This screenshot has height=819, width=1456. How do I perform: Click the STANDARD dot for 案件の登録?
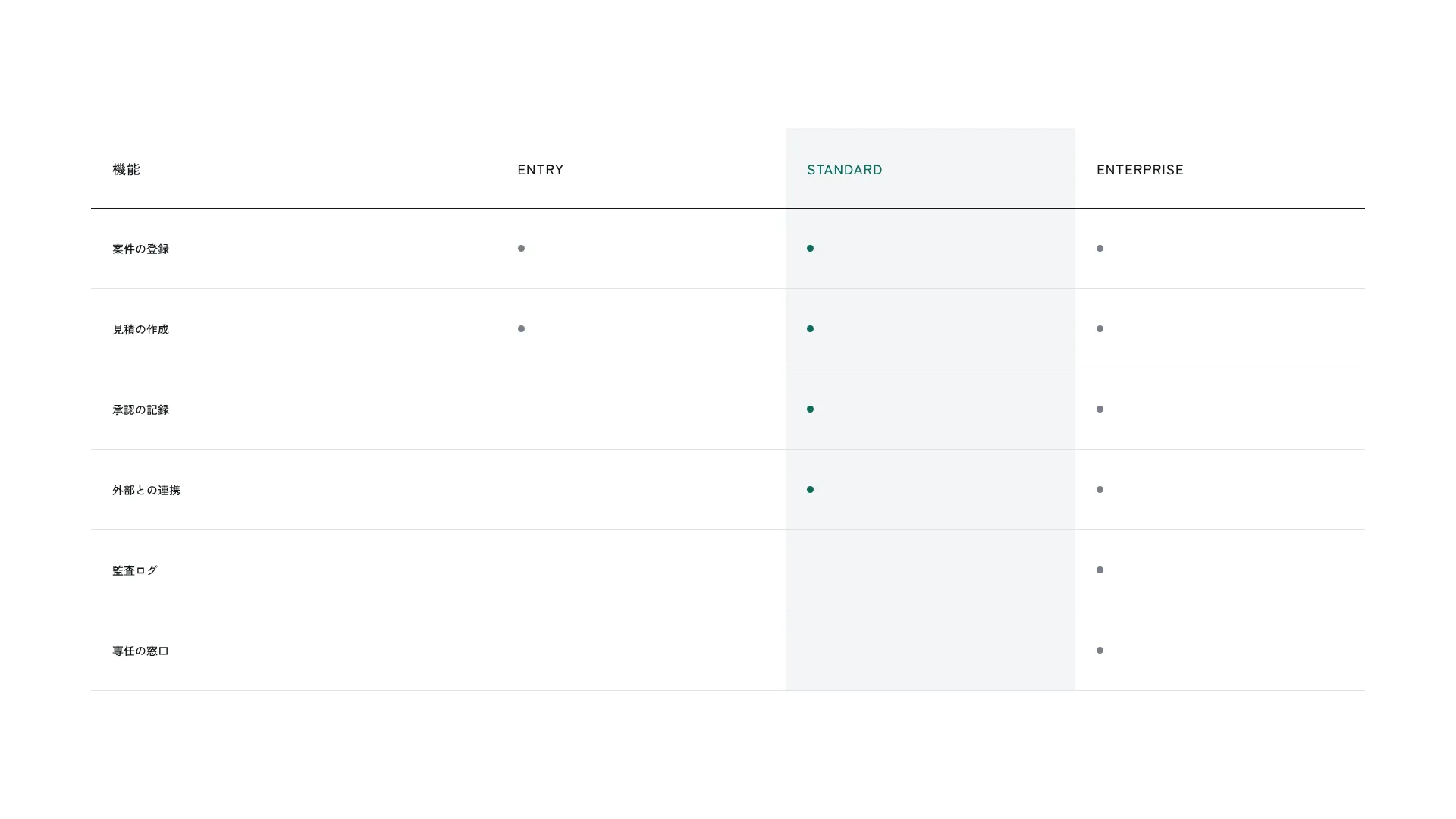pyautogui.click(x=811, y=249)
